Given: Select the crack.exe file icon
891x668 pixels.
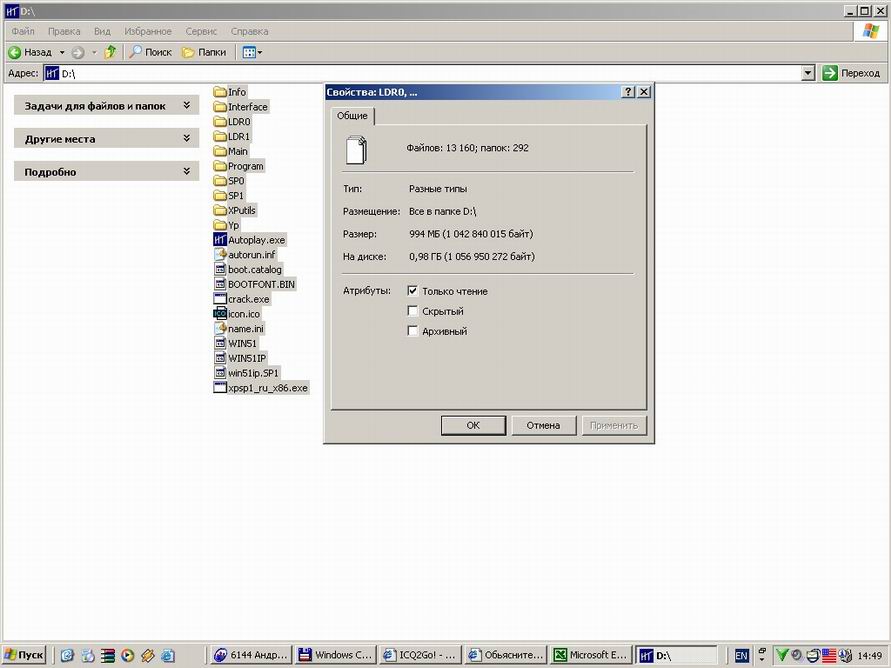Looking at the screenshot, I should coord(220,299).
